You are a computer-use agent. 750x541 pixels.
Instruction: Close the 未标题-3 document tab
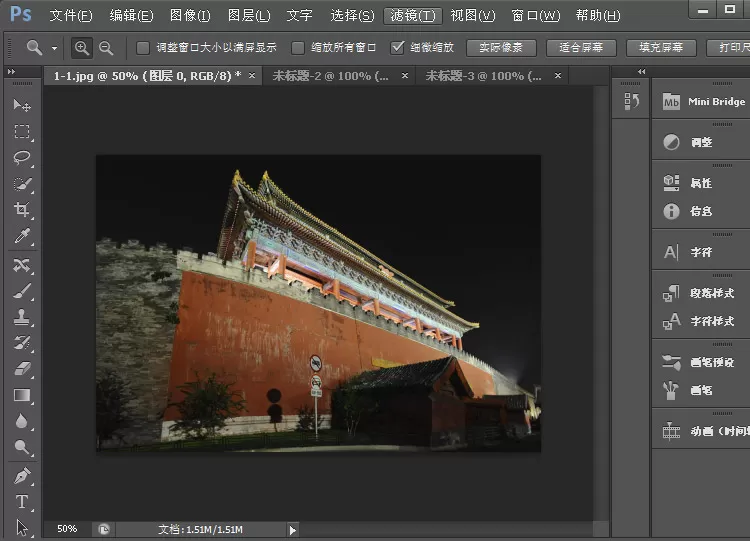[558, 76]
